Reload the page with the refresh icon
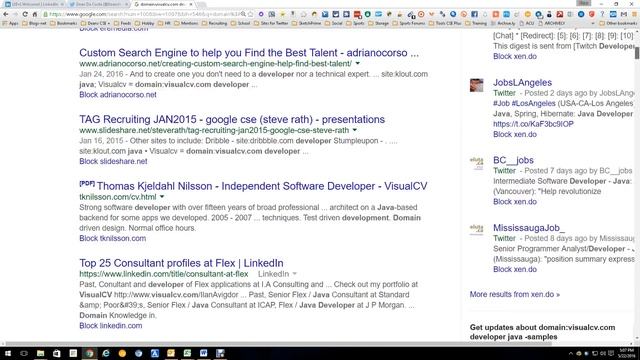Viewport: 640px width, 360px height. 25,14
